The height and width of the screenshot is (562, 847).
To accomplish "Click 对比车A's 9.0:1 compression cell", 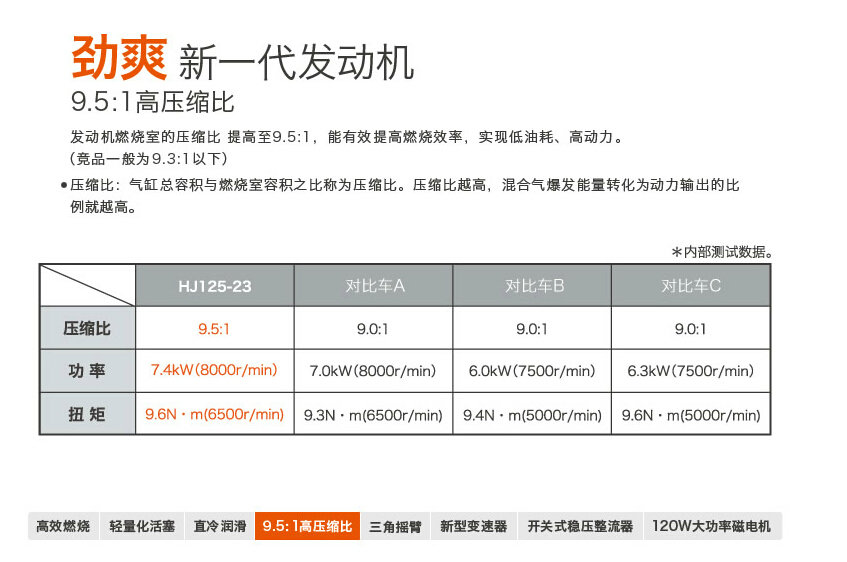I will 373,328.
